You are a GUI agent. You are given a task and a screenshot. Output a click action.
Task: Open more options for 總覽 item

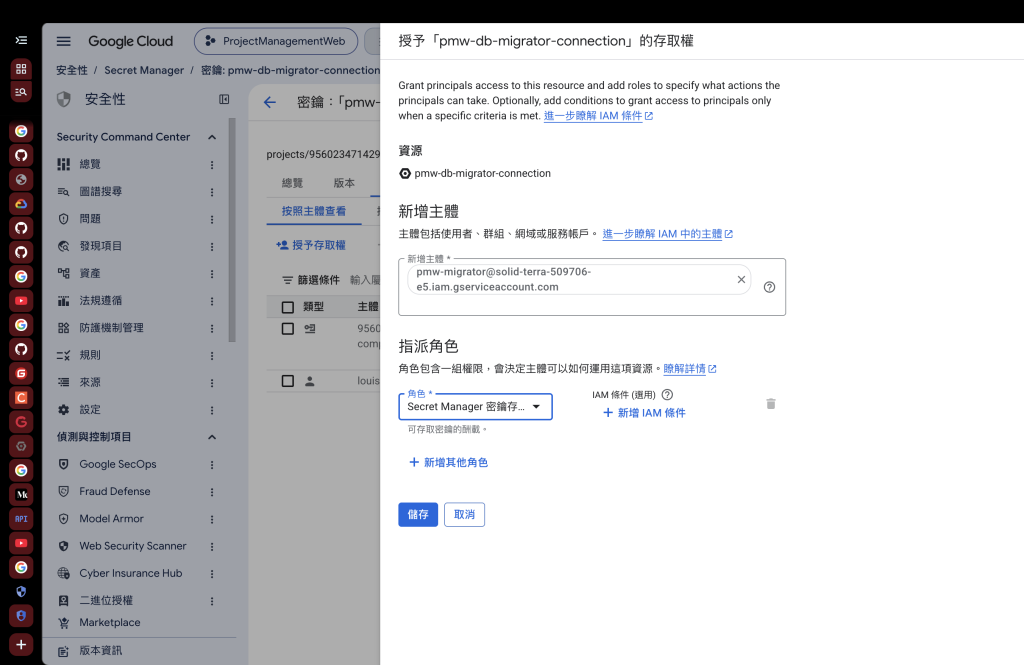[x=212, y=165]
